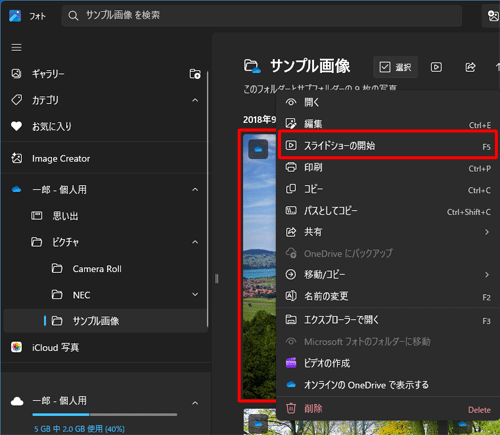Expand the NEC folder
Screen dimensions: 500x435
pos(195,294)
